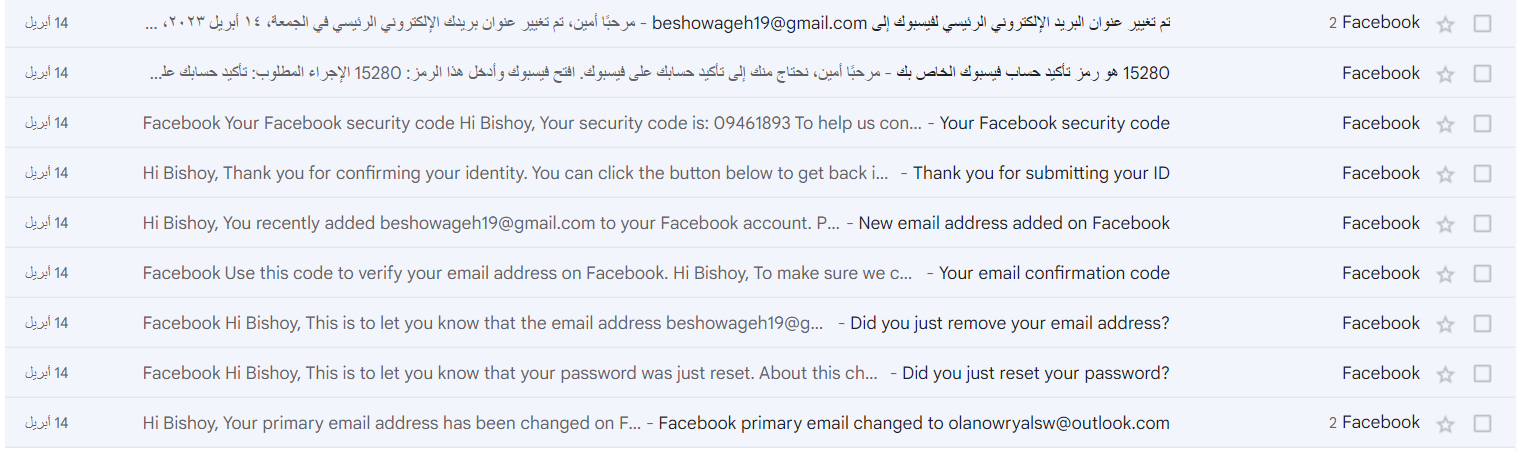Star 'Did you just remove your email address?' email
The height and width of the screenshot is (450, 1517).
coord(1445,324)
